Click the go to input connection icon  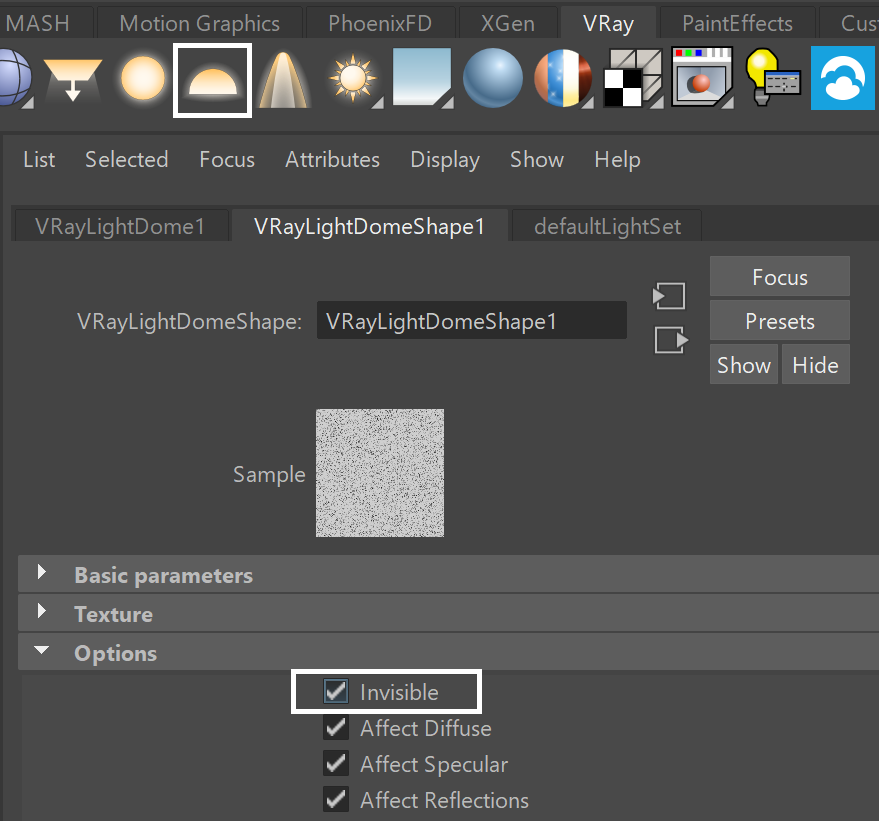point(669,296)
